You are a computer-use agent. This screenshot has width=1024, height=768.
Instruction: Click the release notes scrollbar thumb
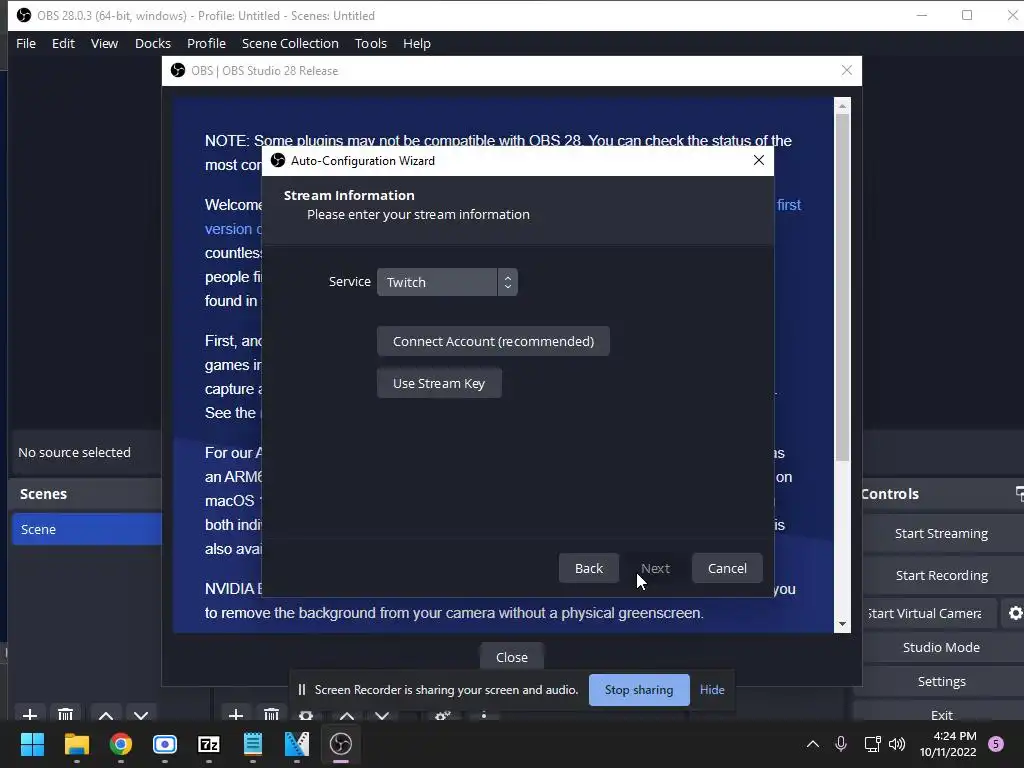click(x=842, y=287)
